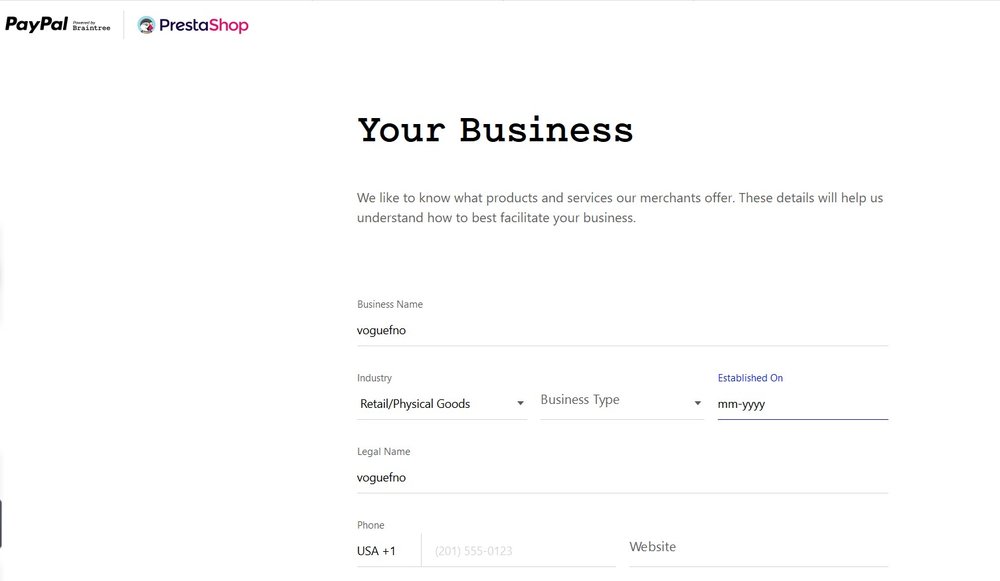The height and width of the screenshot is (581, 1000).
Task: Click the Established On field label
Action: pos(750,378)
